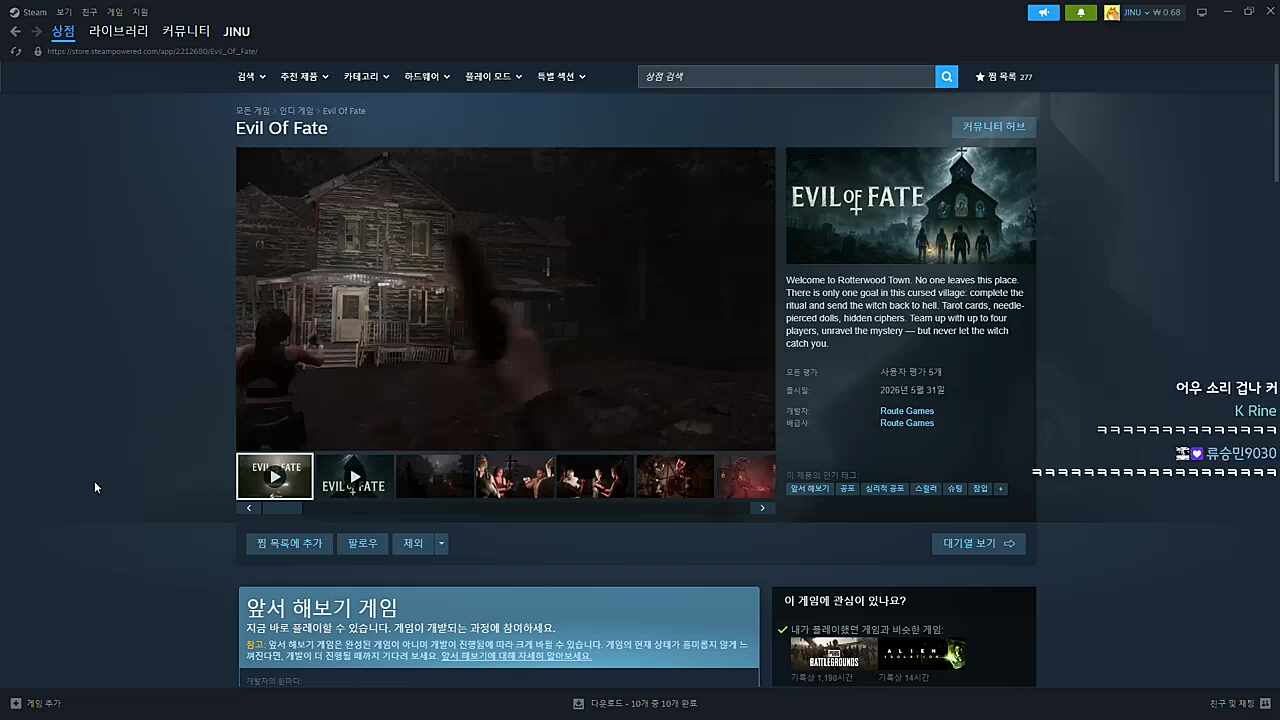Open the 친구 menu
The image size is (1280, 720).
click(89, 12)
